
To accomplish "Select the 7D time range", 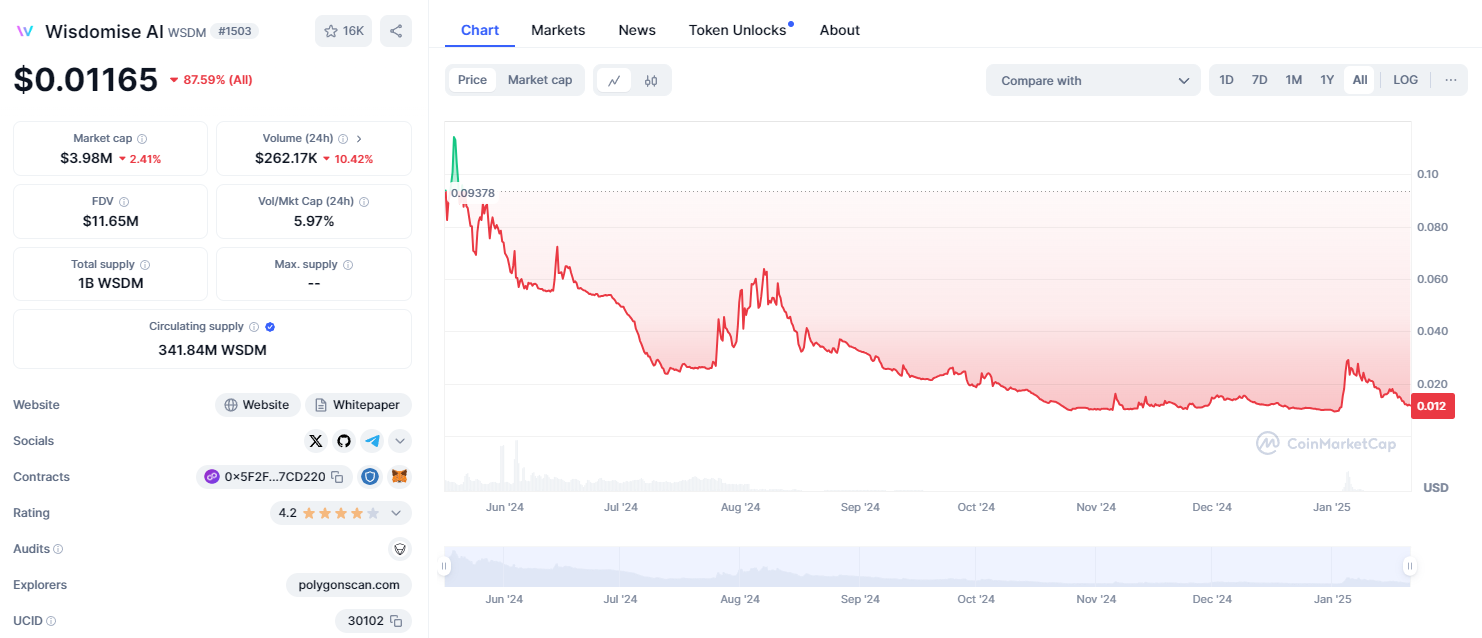I will click(1260, 80).
